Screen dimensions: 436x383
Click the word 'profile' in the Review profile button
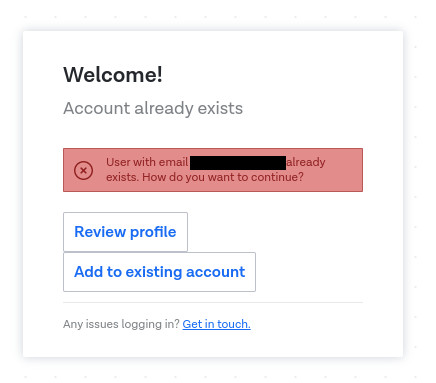[x=153, y=232]
